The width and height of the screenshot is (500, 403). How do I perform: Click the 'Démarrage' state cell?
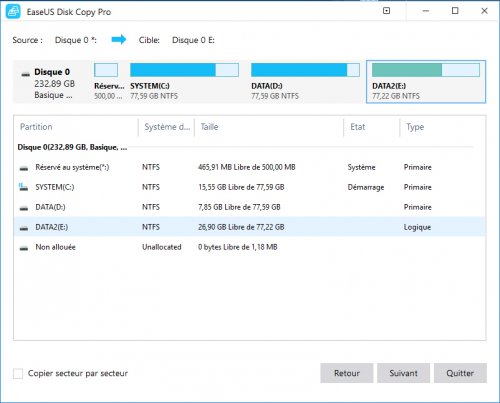[x=366, y=187]
